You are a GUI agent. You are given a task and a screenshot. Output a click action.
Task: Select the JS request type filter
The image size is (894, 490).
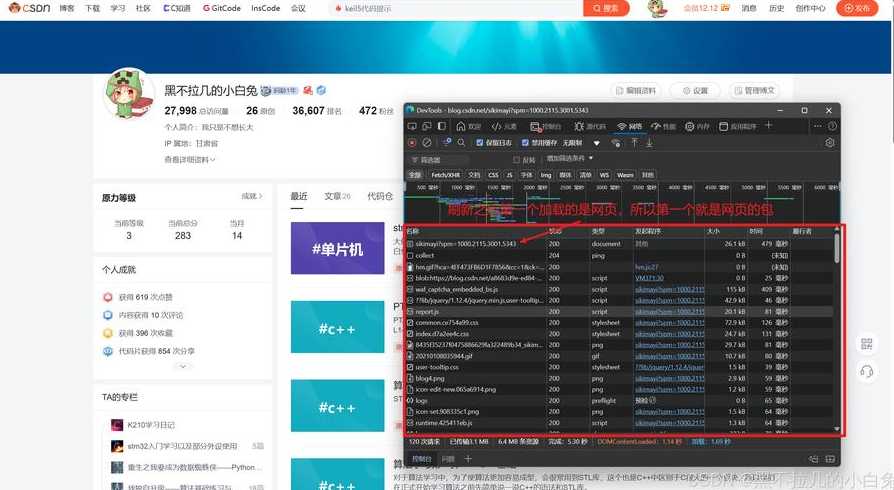[x=509, y=175]
